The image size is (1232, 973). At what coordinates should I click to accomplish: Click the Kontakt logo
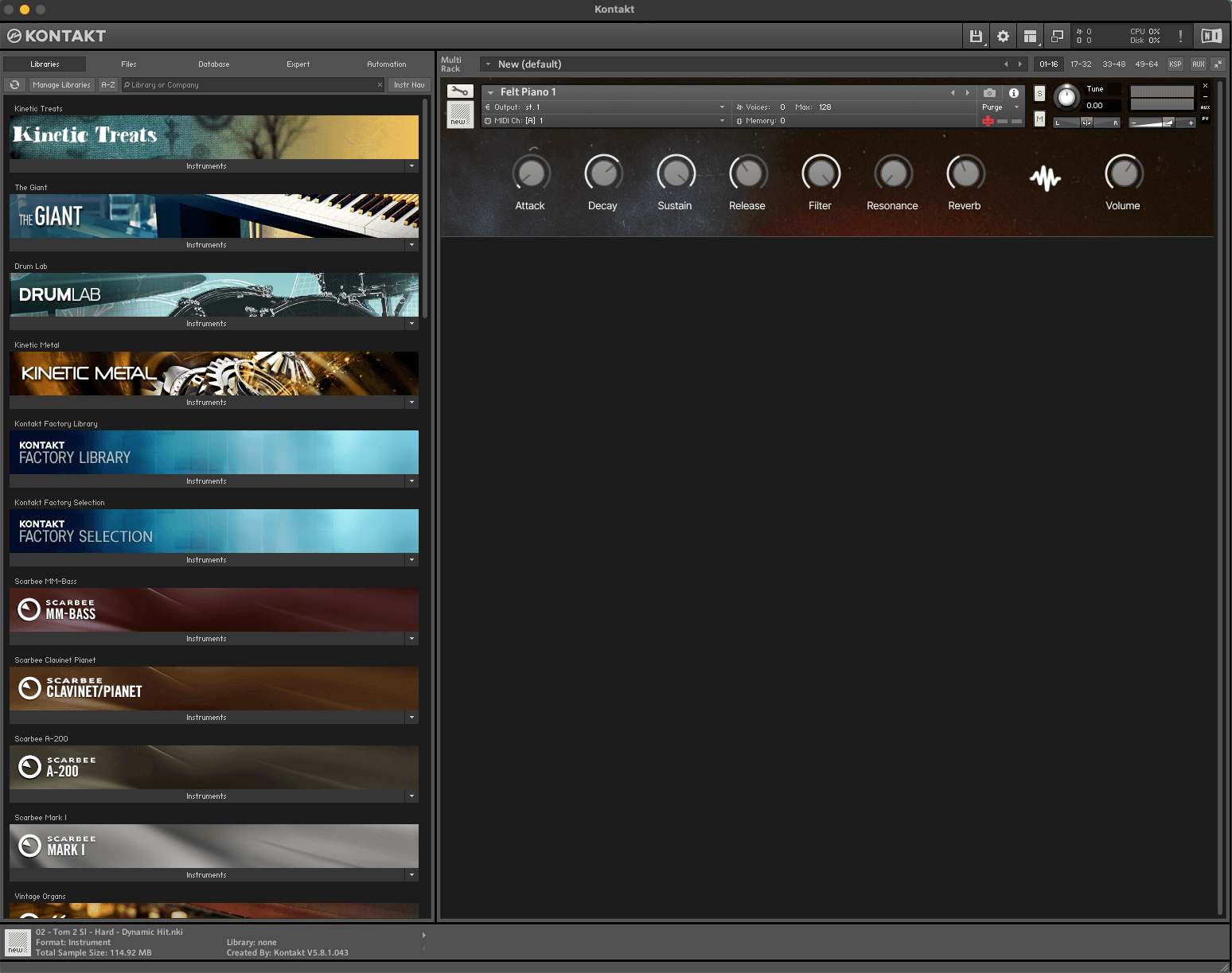coord(57,36)
